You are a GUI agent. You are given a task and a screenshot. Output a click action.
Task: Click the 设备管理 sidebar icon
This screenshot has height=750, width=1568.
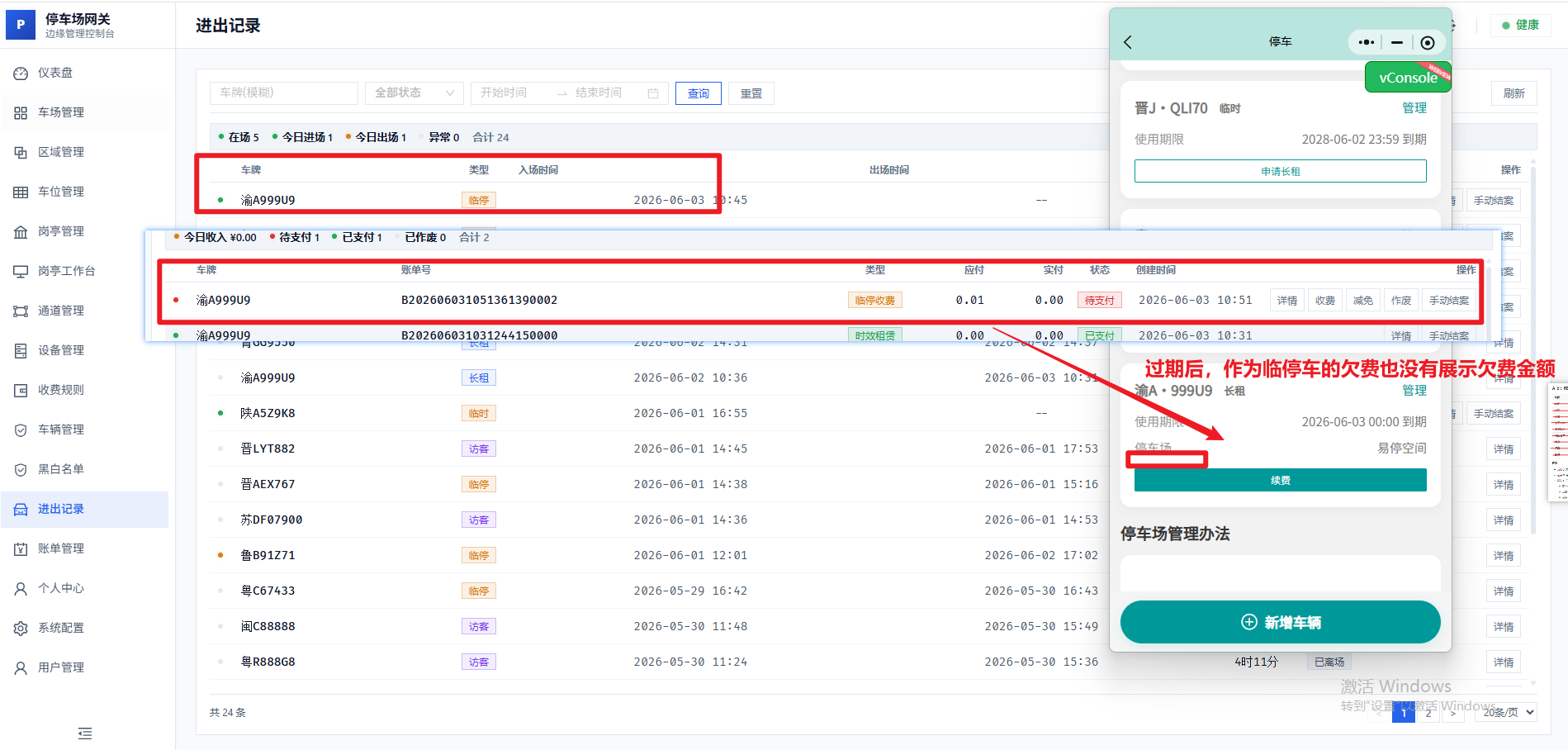pos(21,350)
